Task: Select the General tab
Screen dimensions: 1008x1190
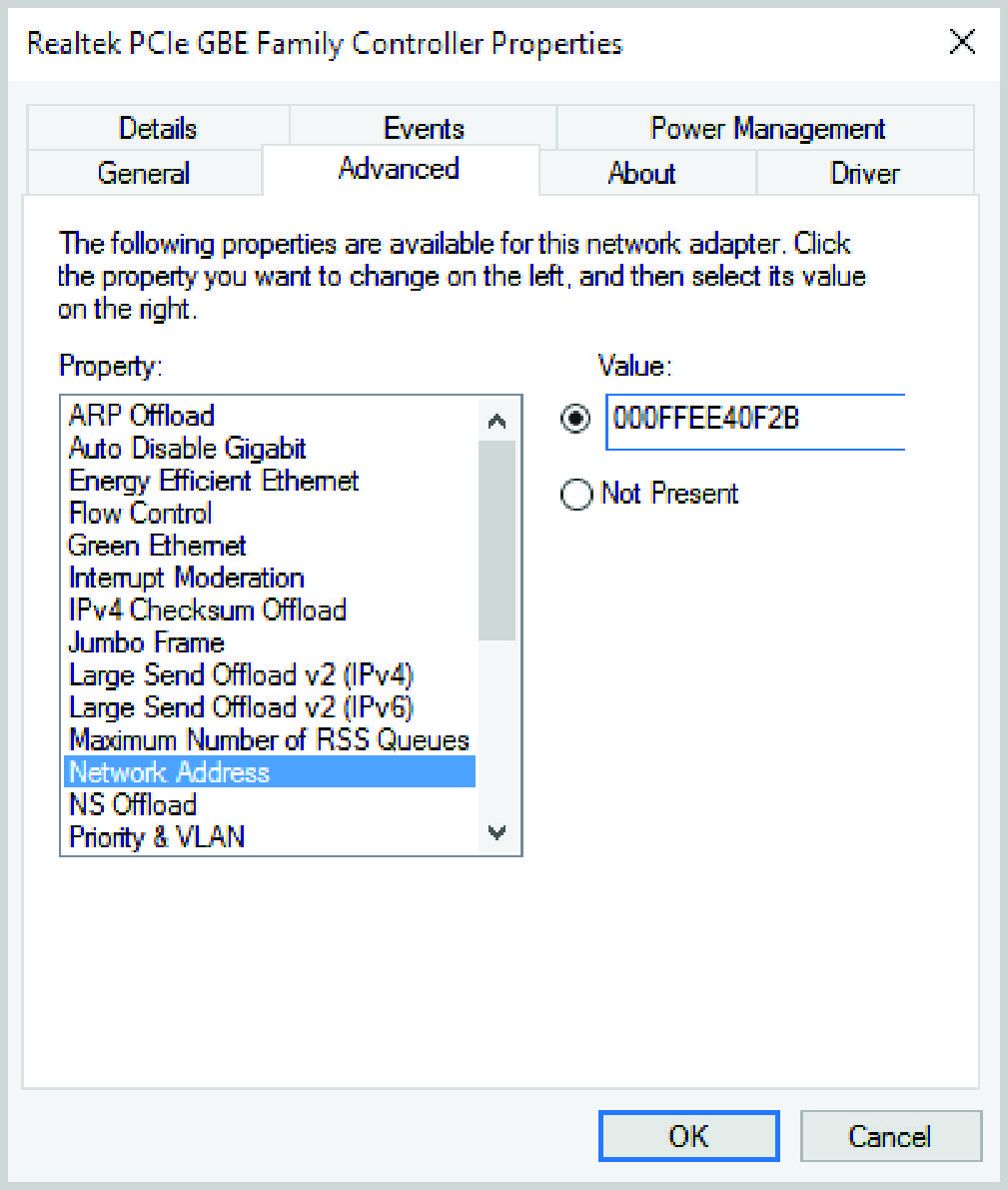Action: pos(144,172)
